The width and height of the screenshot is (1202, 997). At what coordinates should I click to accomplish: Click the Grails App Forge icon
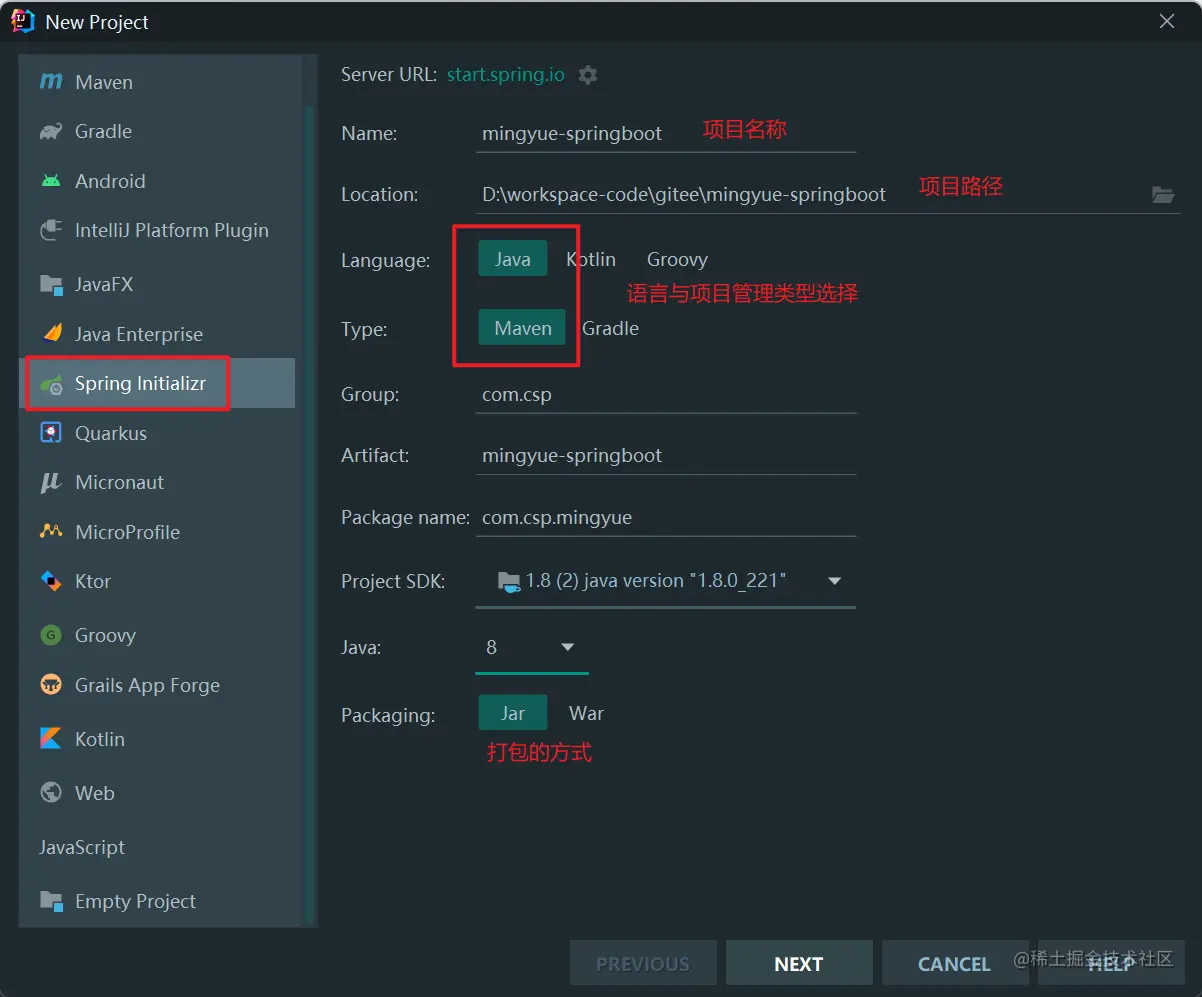(x=51, y=685)
